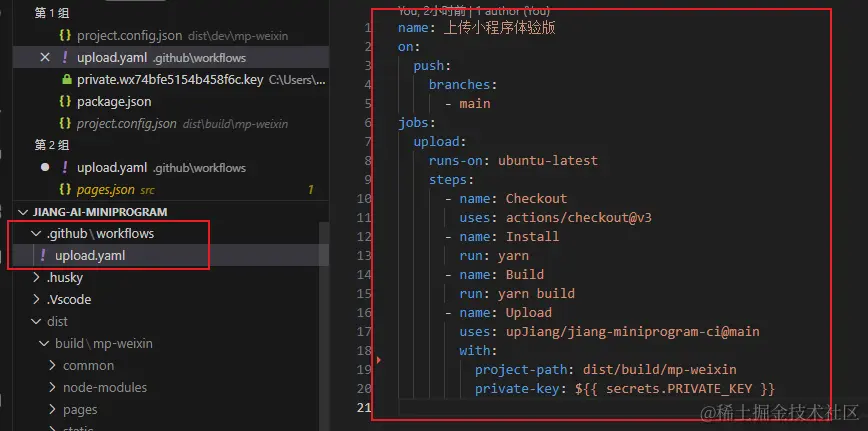
Task: Click the yarn build command on line 15
Action: tap(536, 294)
